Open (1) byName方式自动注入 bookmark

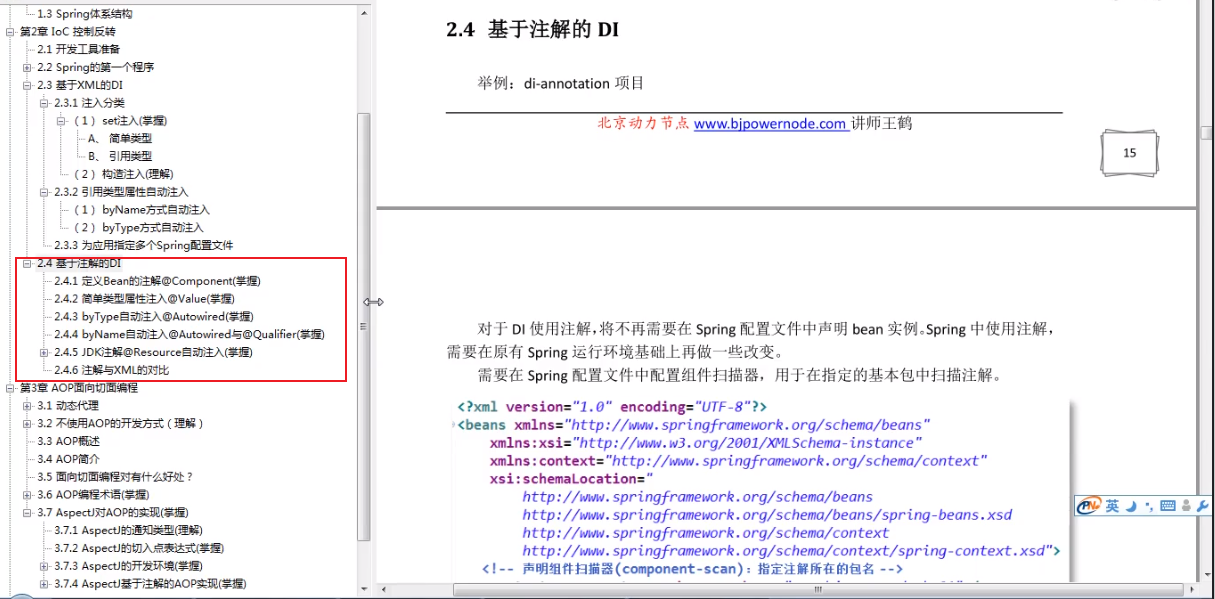[x=141, y=210]
